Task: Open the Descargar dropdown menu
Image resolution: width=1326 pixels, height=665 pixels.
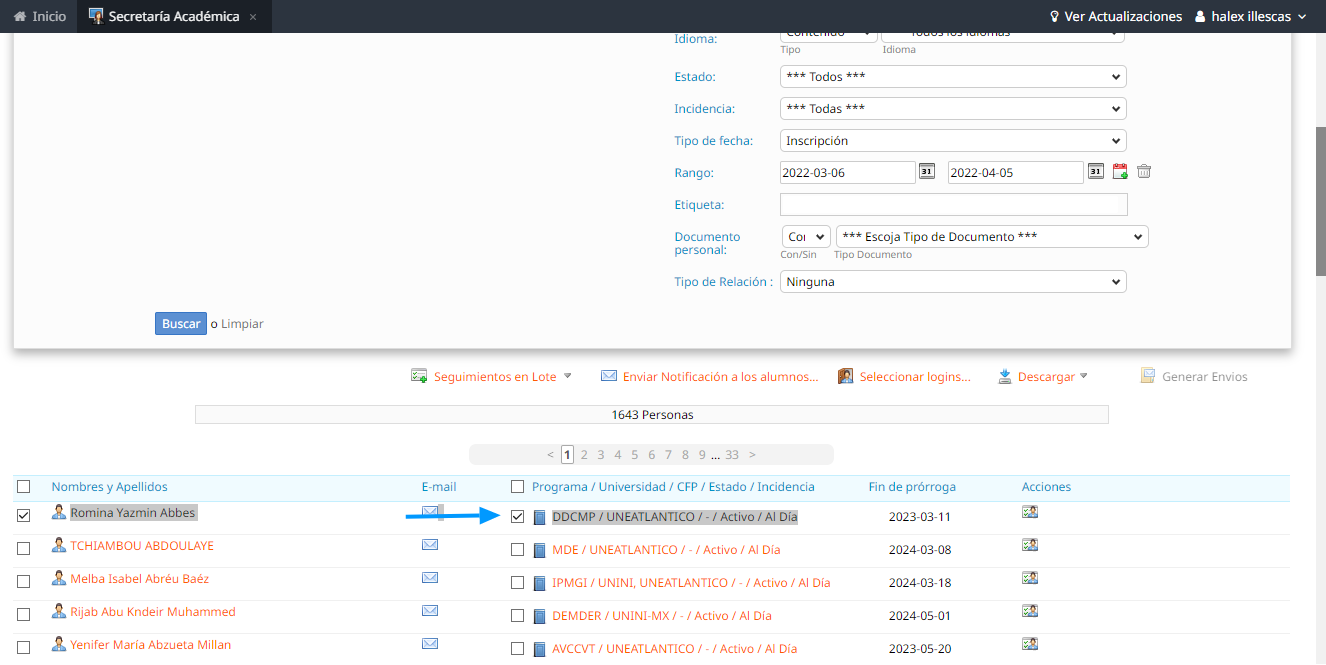Action: pos(1045,377)
